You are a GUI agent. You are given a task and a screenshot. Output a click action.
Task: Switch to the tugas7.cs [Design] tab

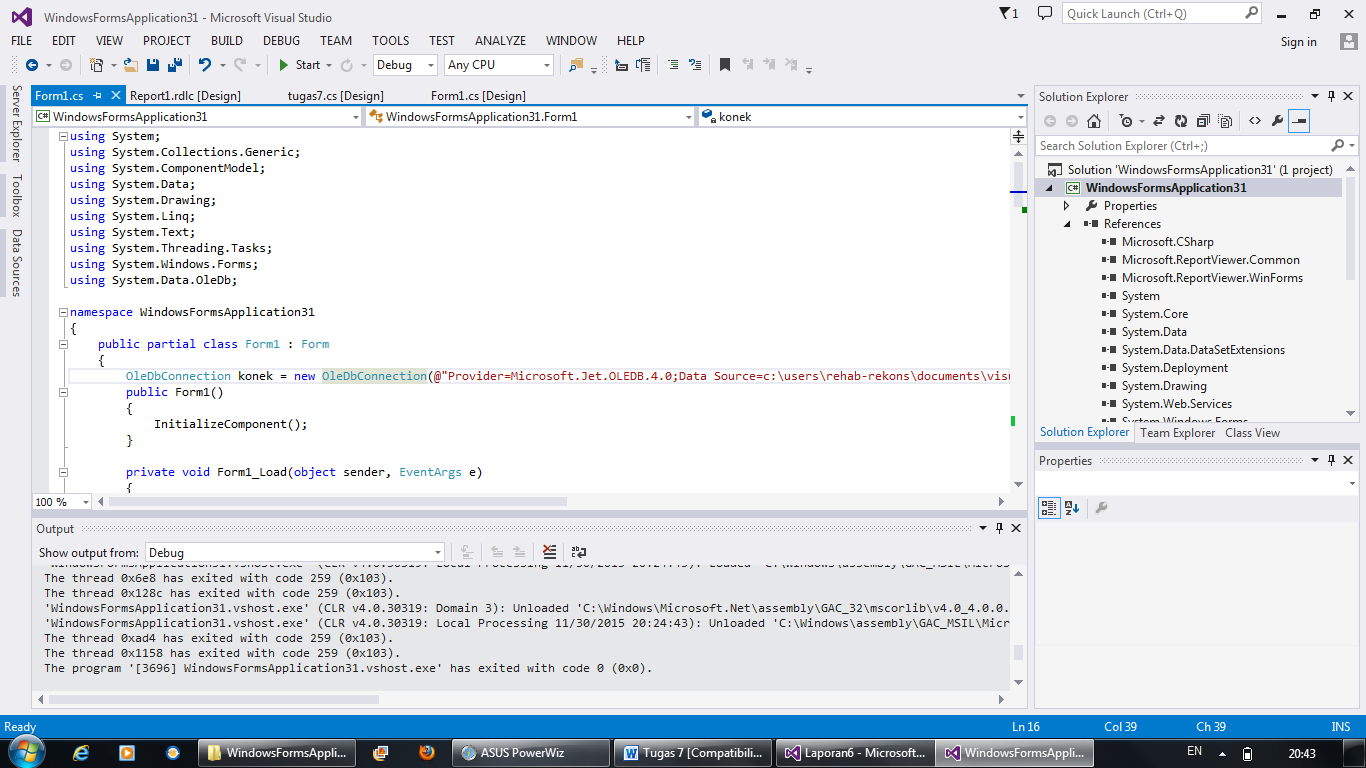coord(334,96)
